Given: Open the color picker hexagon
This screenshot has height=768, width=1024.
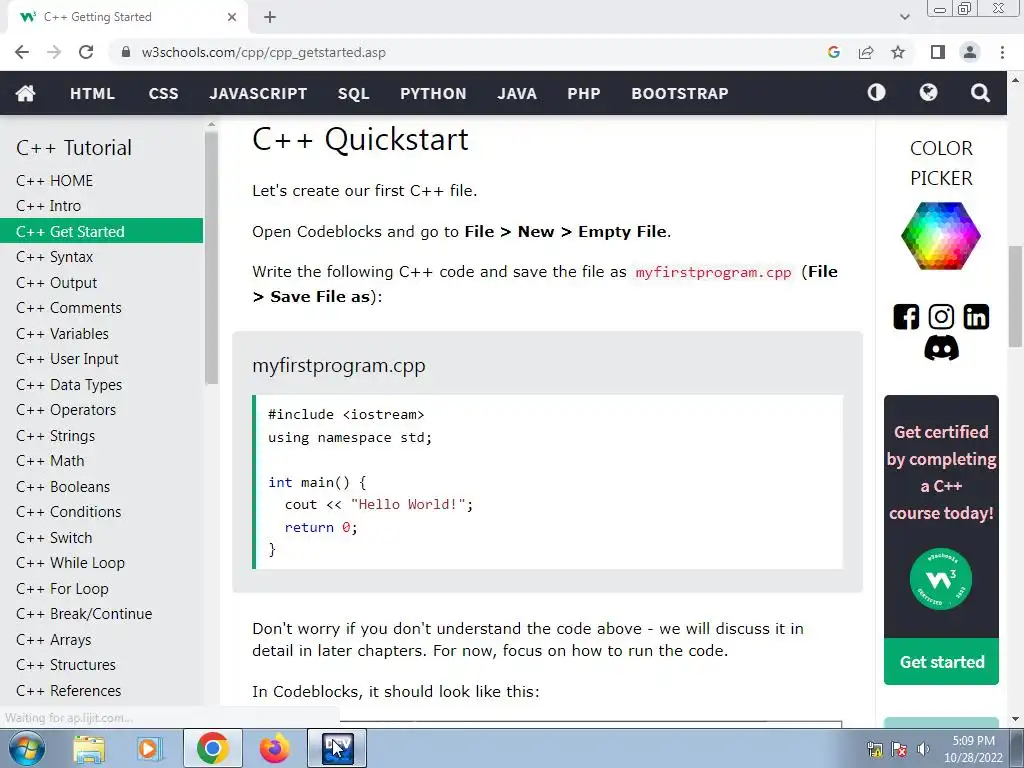Looking at the screenshot, I should pyautogui.click(x=941, y=236).
